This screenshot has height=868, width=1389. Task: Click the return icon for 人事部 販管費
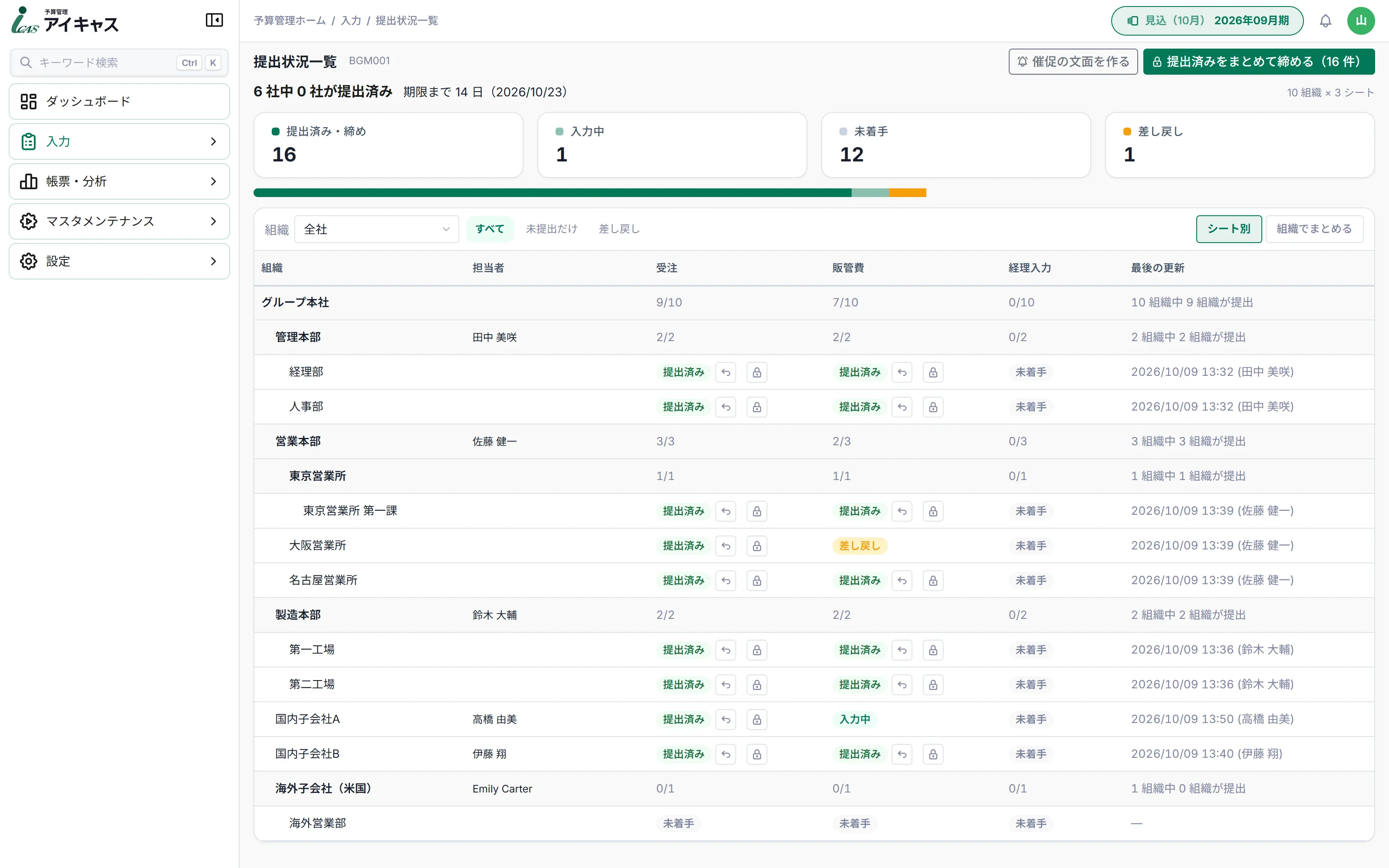click(x=902, y=407)
